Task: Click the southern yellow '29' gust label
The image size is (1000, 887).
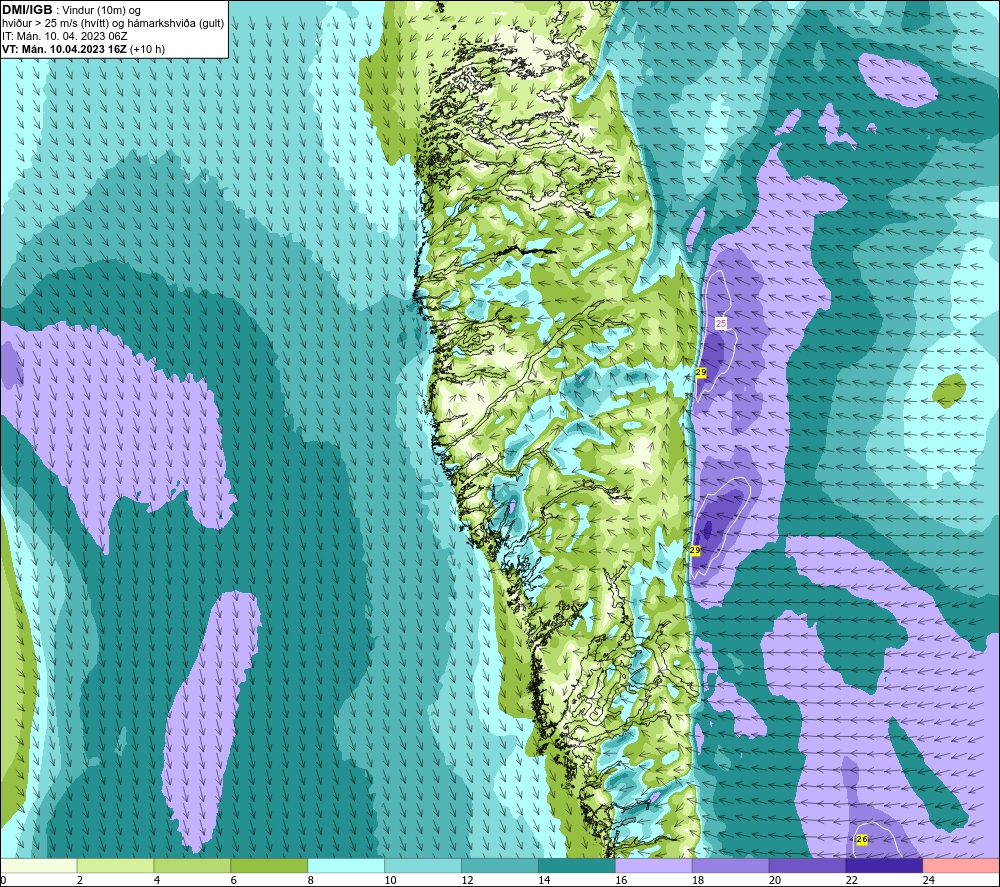Action: click(x=695, y=550)
